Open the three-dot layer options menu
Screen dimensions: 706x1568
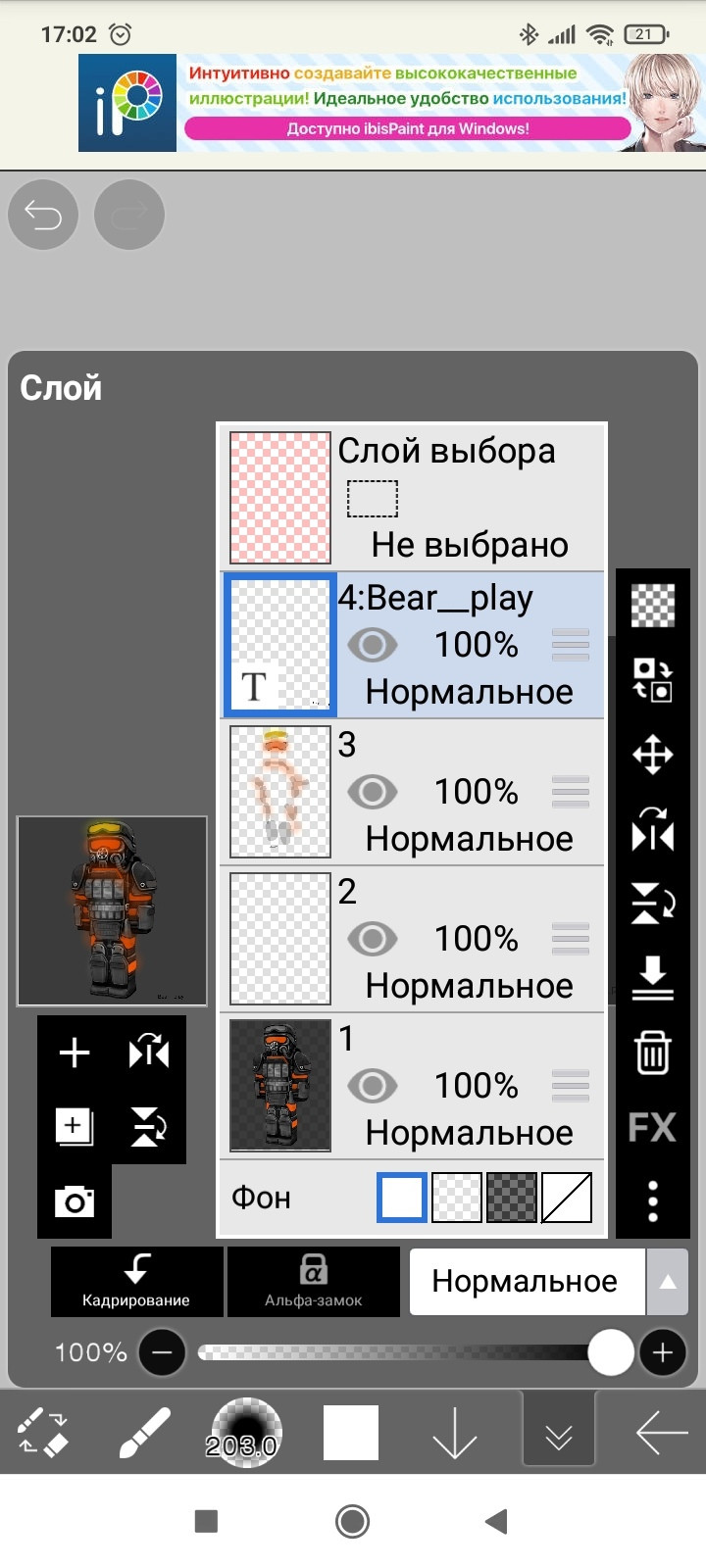652,1200
